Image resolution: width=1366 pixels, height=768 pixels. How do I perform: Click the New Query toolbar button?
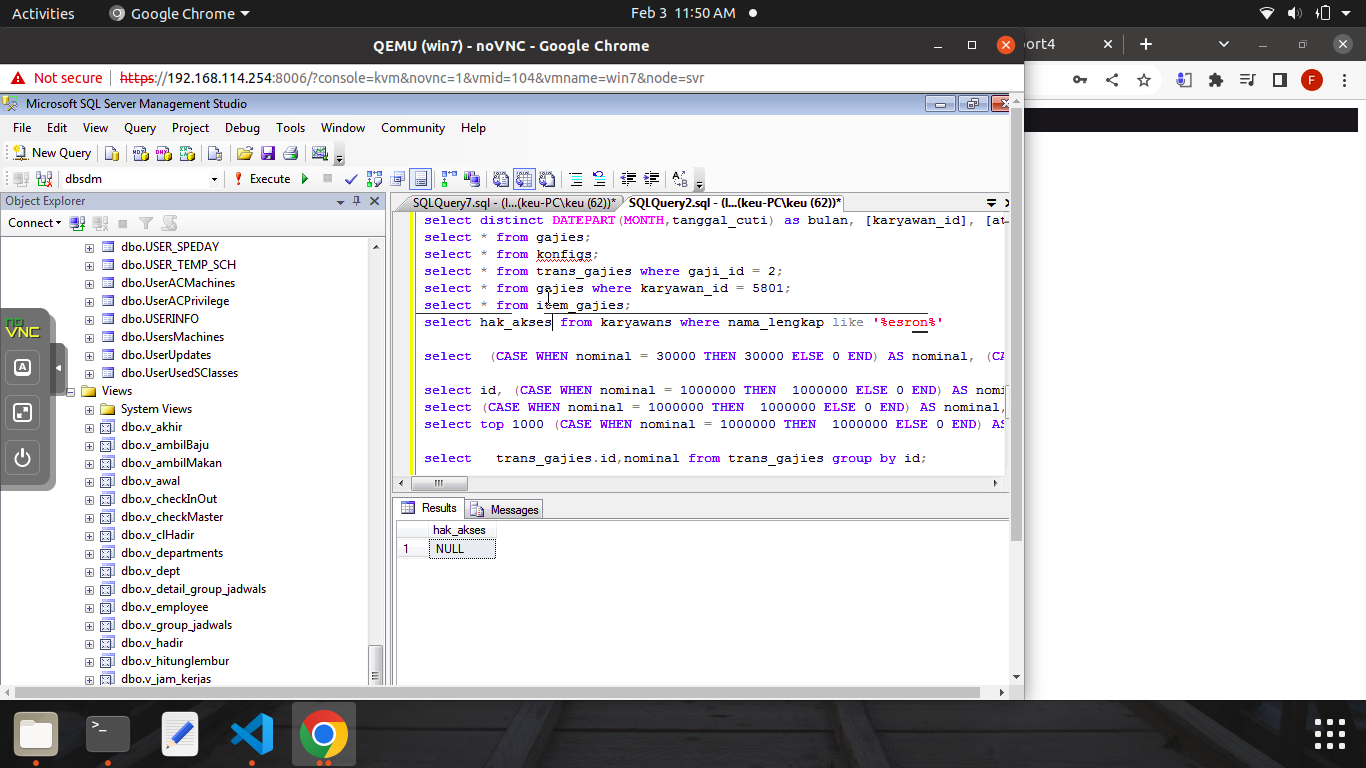coord(52,153)
